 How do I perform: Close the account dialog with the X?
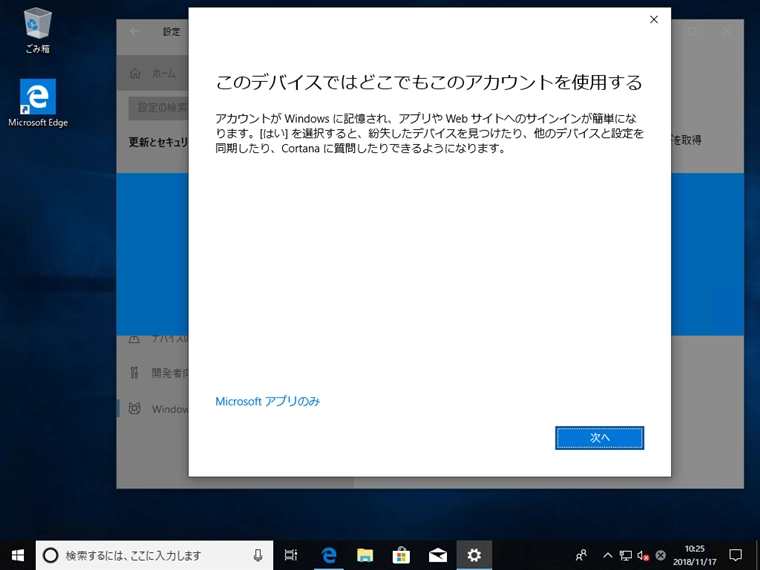click(654, 19)
